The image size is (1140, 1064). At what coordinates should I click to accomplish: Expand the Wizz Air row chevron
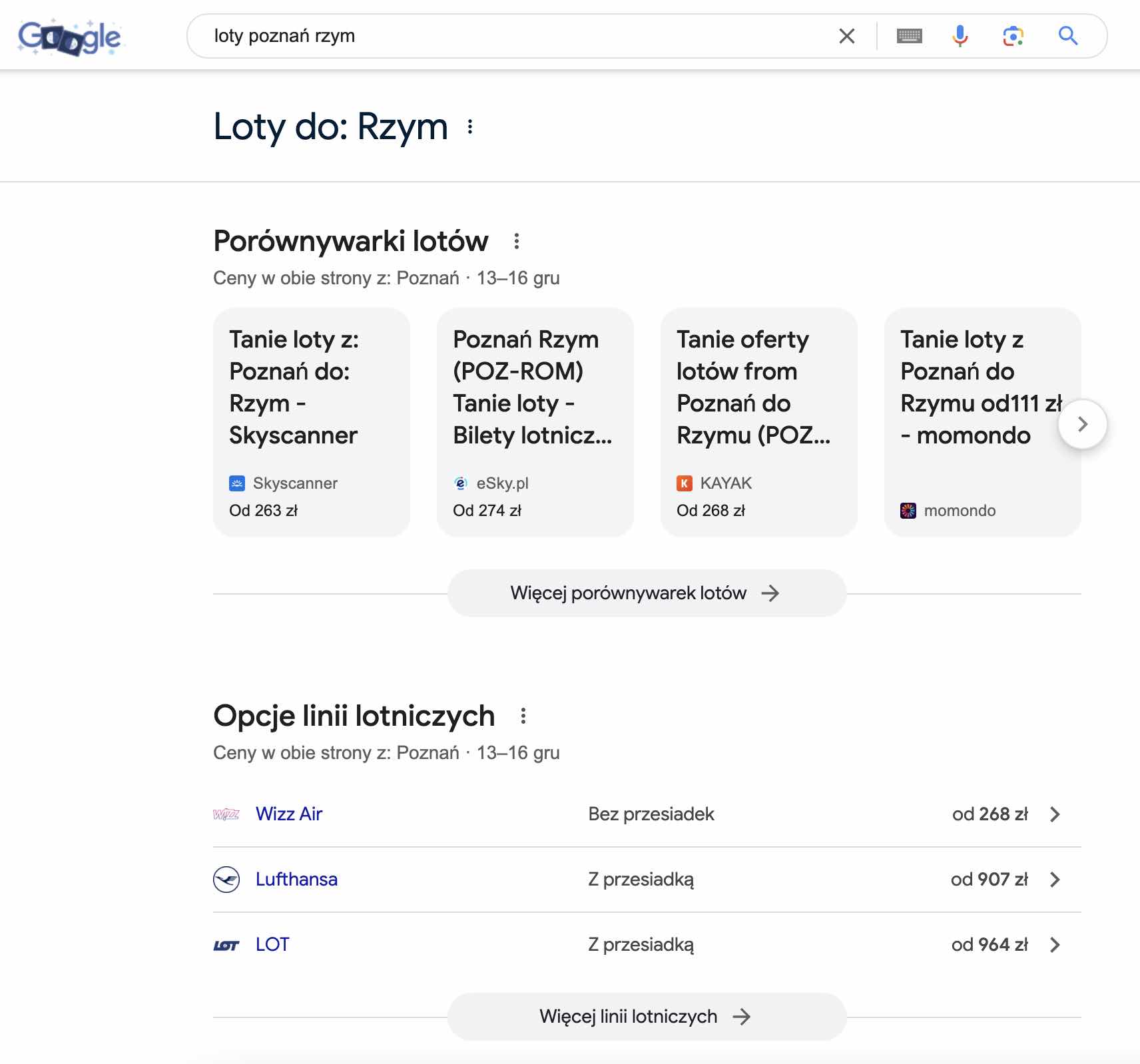click(x=1055, y=814)
